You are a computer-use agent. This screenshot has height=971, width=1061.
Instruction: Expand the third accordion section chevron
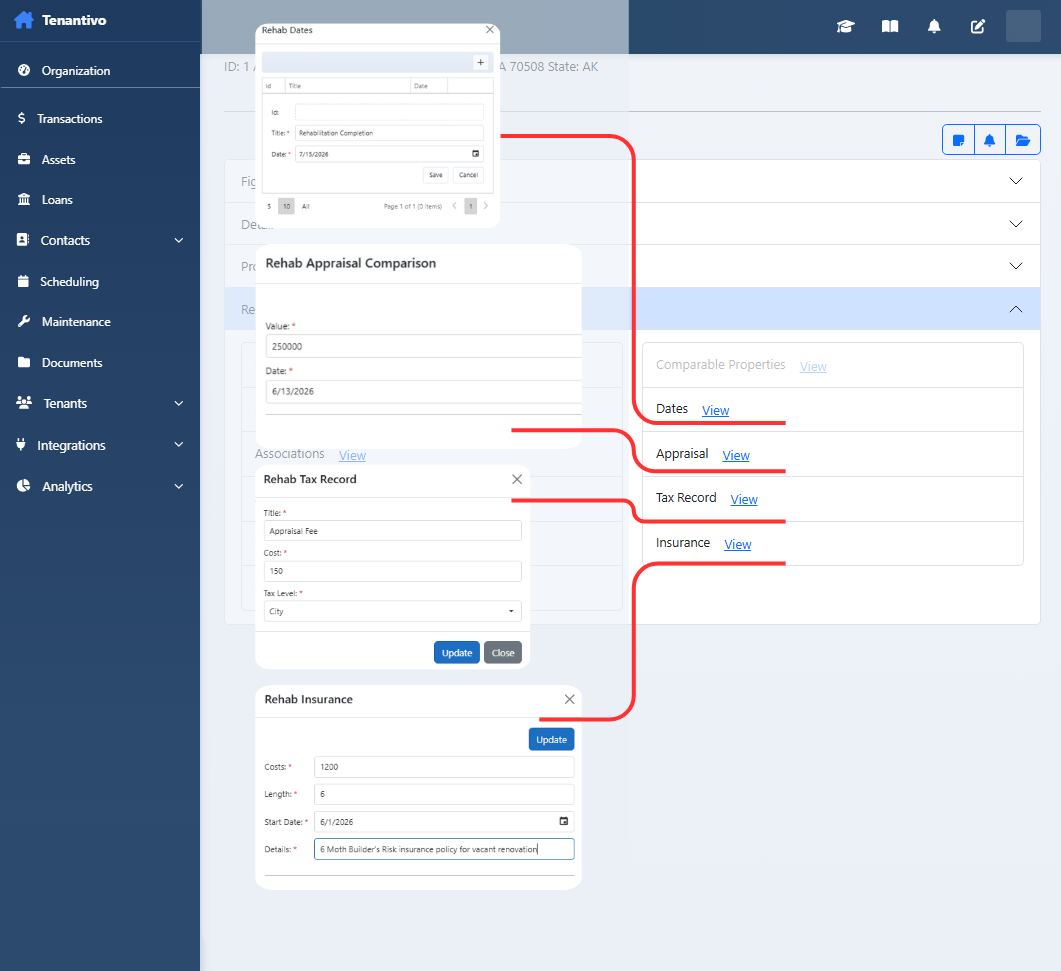pos(1016,266)
